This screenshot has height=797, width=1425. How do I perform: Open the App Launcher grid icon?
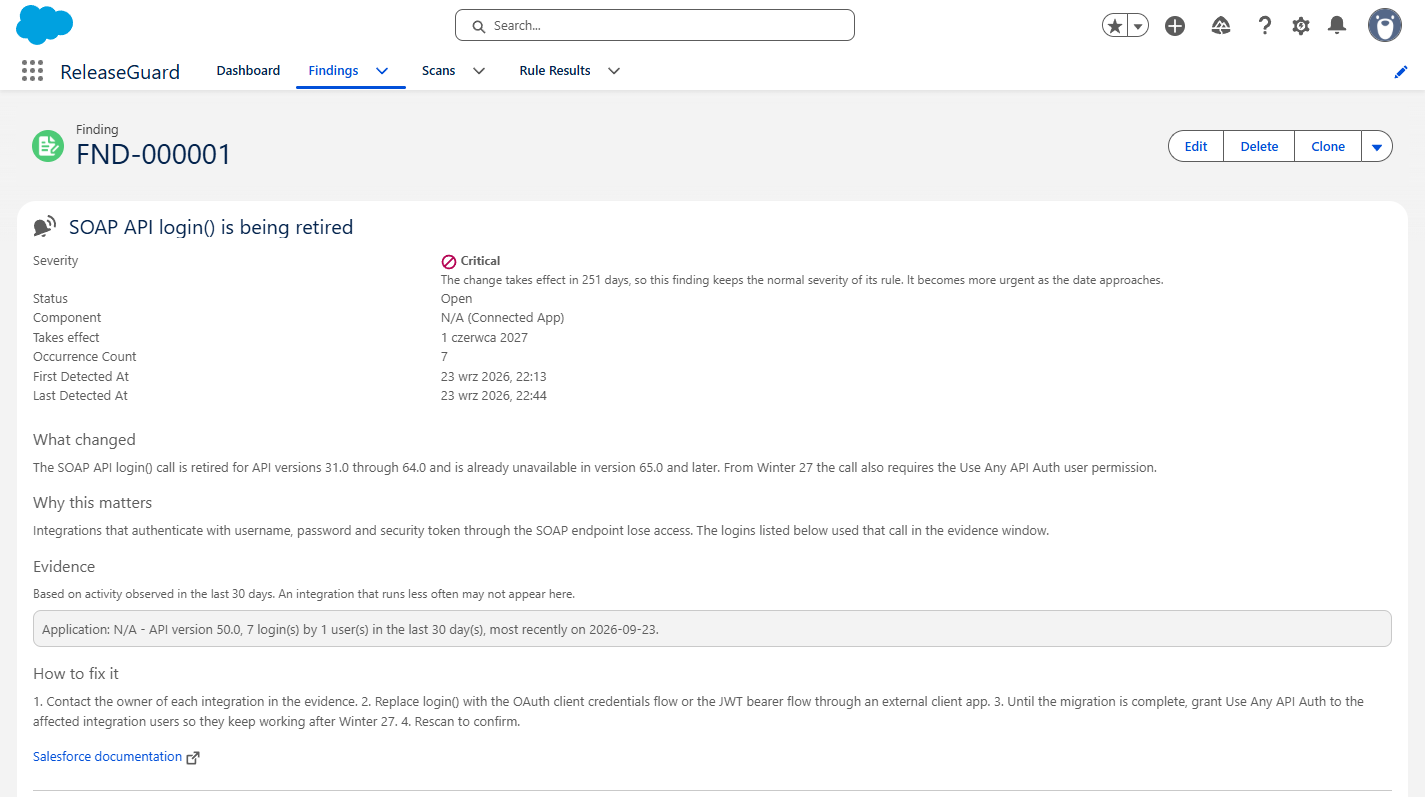[32, 71]
